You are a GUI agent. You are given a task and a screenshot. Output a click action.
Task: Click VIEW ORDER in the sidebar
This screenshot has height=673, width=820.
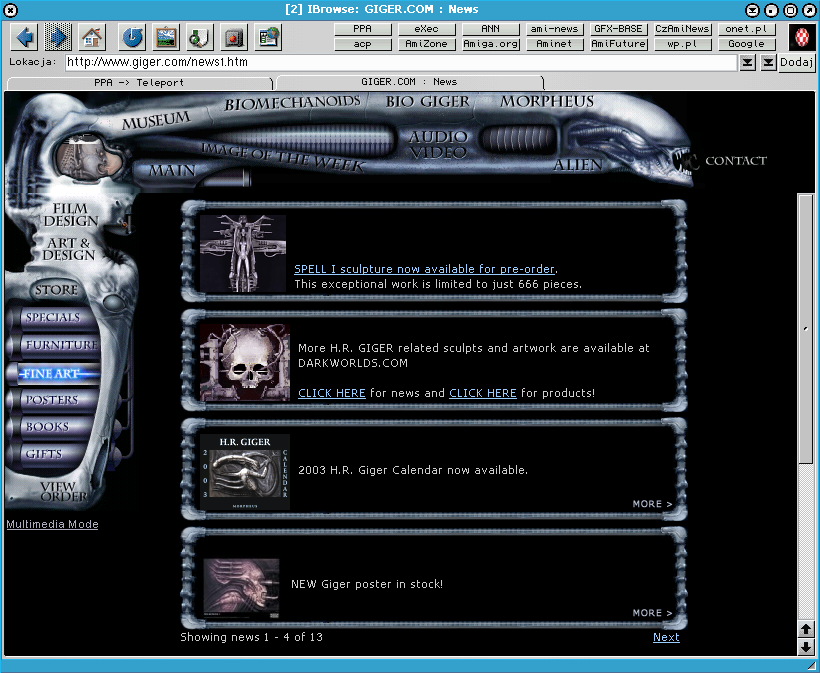64,492
